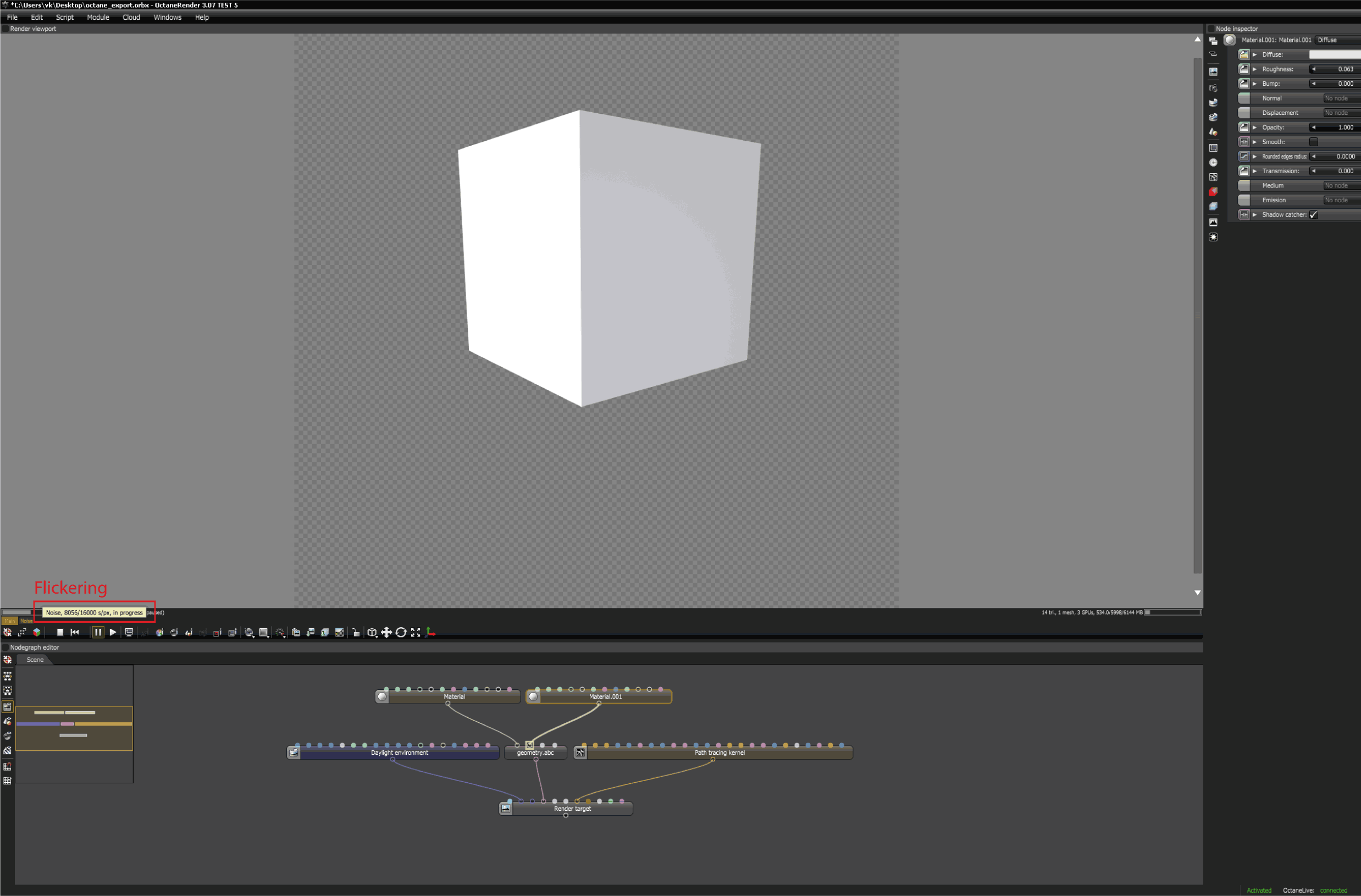
Task: Open the Script menu
Action: [x=65, y=17]
